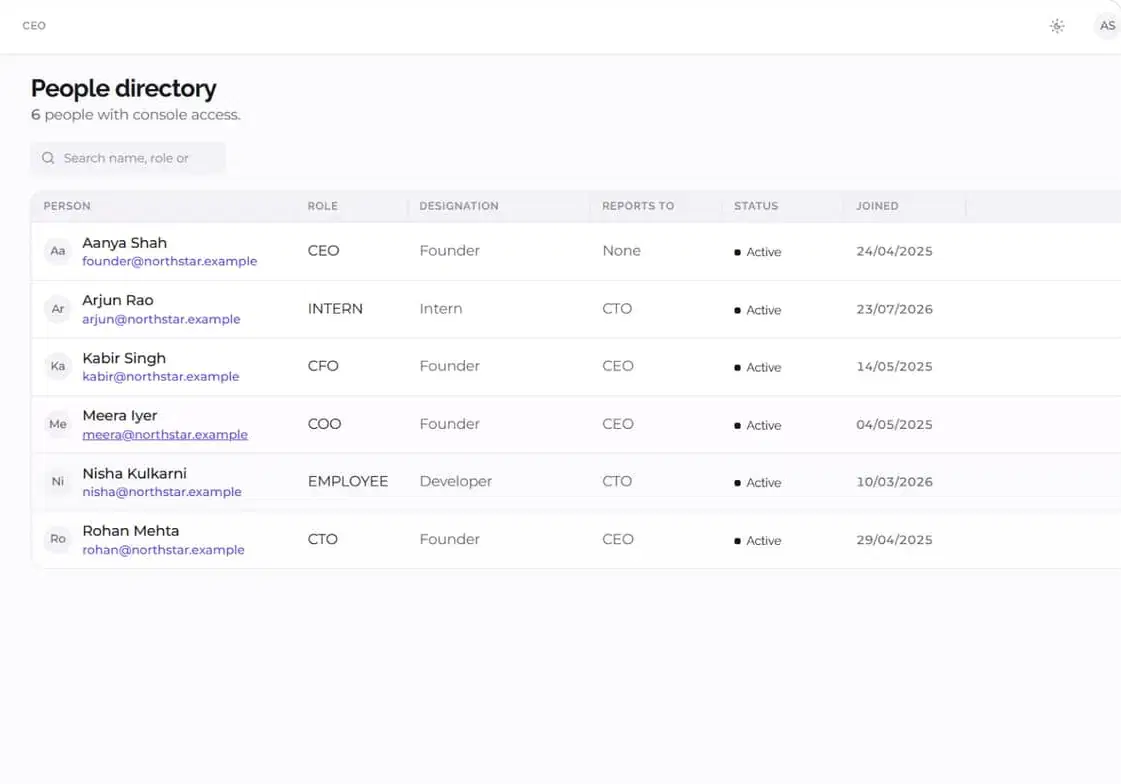The image size is (1121, 784).
Task: Click joined date 04/05/2025
Action: [894, 425]
